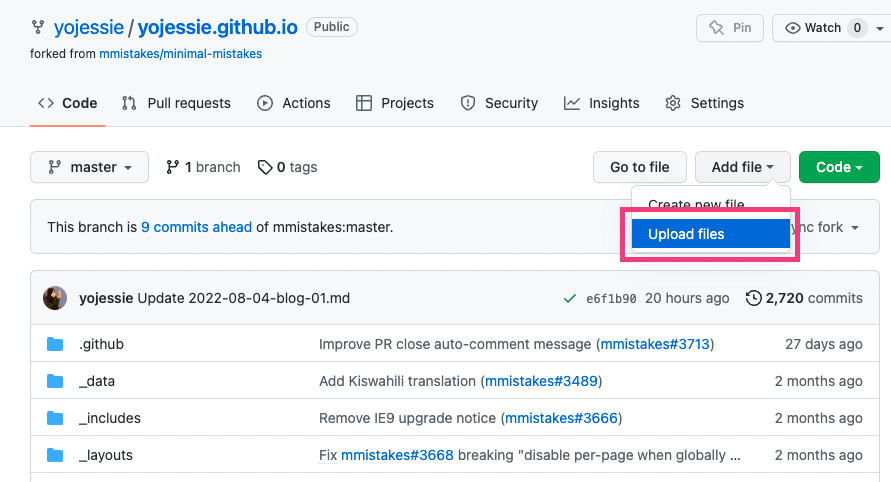Switch to the Pull requests tab
The width and height of the screenshot is (891, 482).
point(176,103)
